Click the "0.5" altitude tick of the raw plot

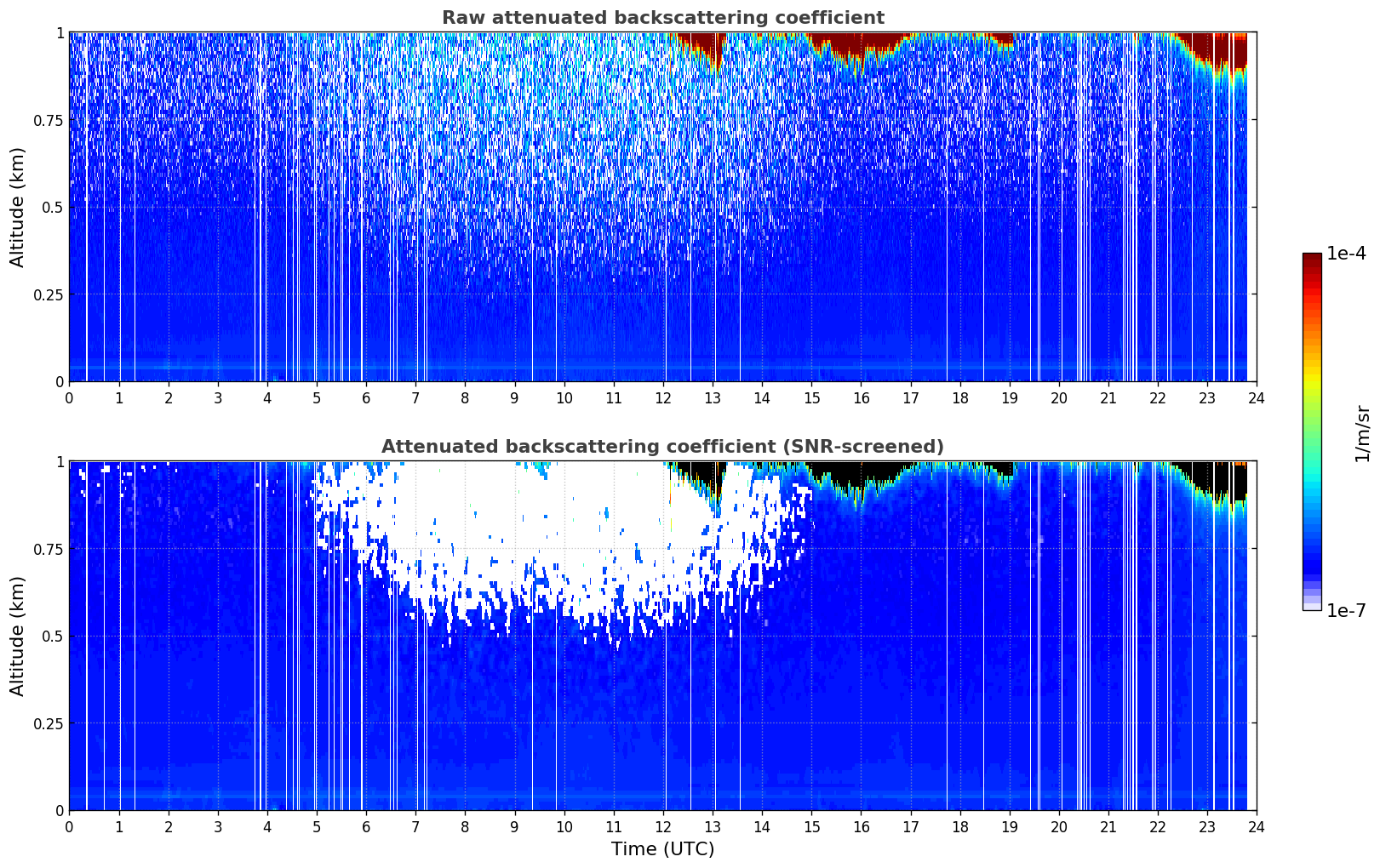tap(53, 207)
